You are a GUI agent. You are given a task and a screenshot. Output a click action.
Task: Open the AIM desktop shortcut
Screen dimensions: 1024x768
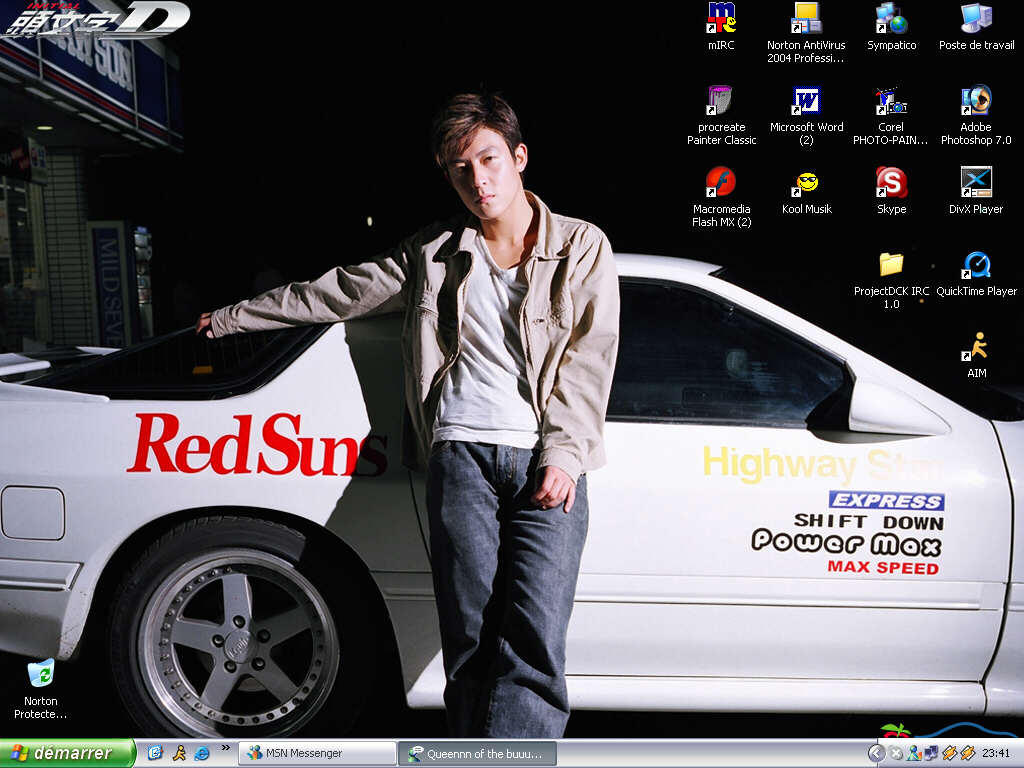[x=976, y=347]
